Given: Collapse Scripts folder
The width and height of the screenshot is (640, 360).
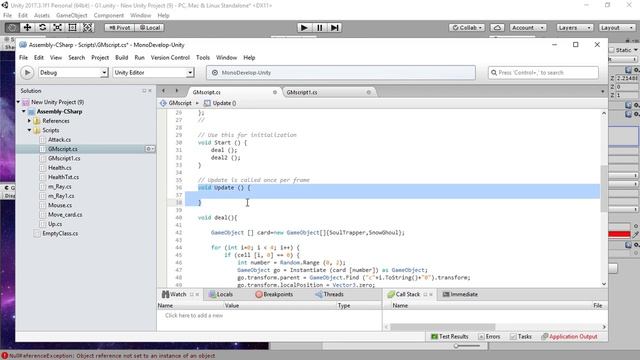Looking at the screenshot, I should coord(29,130).
